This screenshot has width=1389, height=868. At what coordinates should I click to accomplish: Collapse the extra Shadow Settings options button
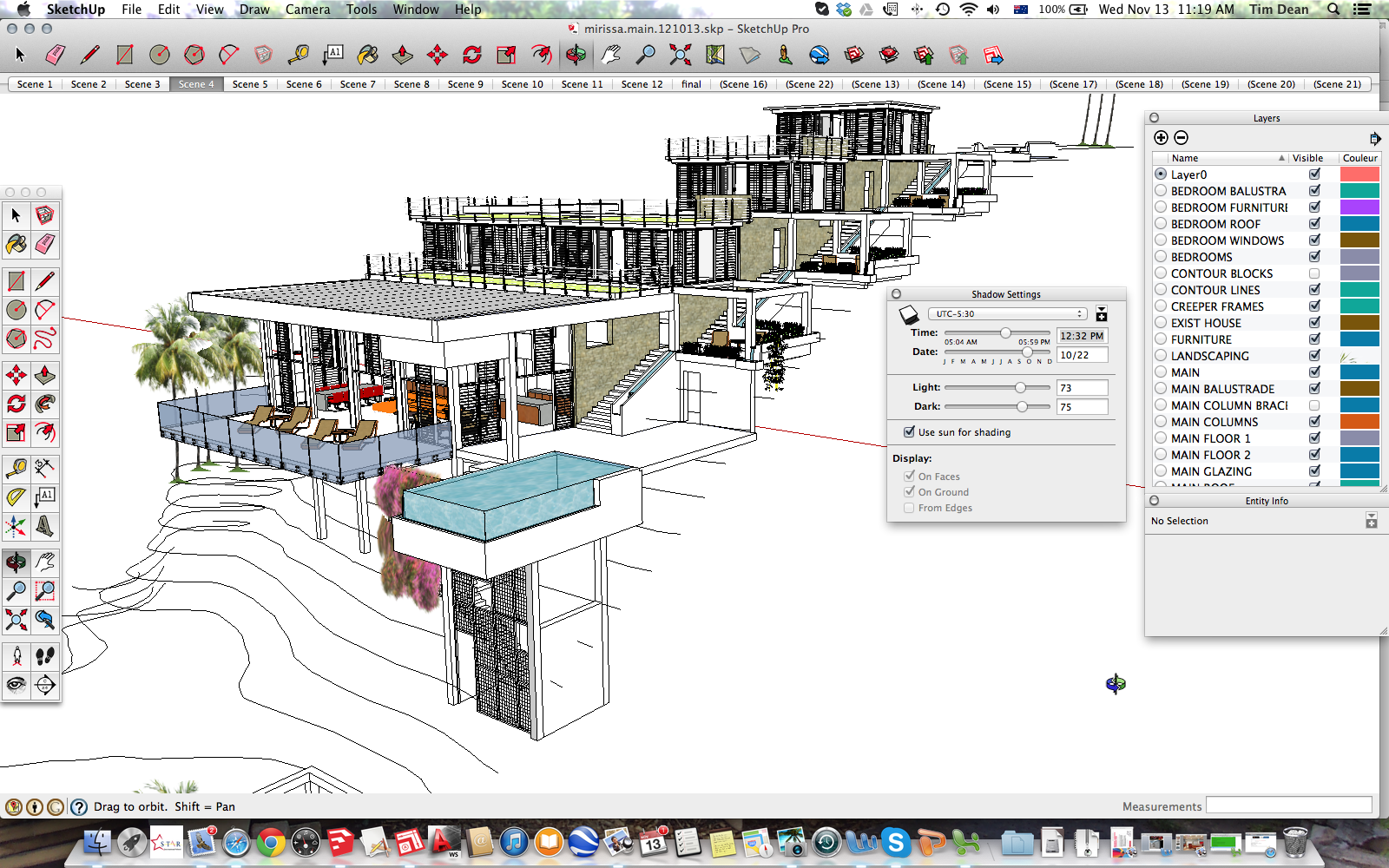[1101, 314]
